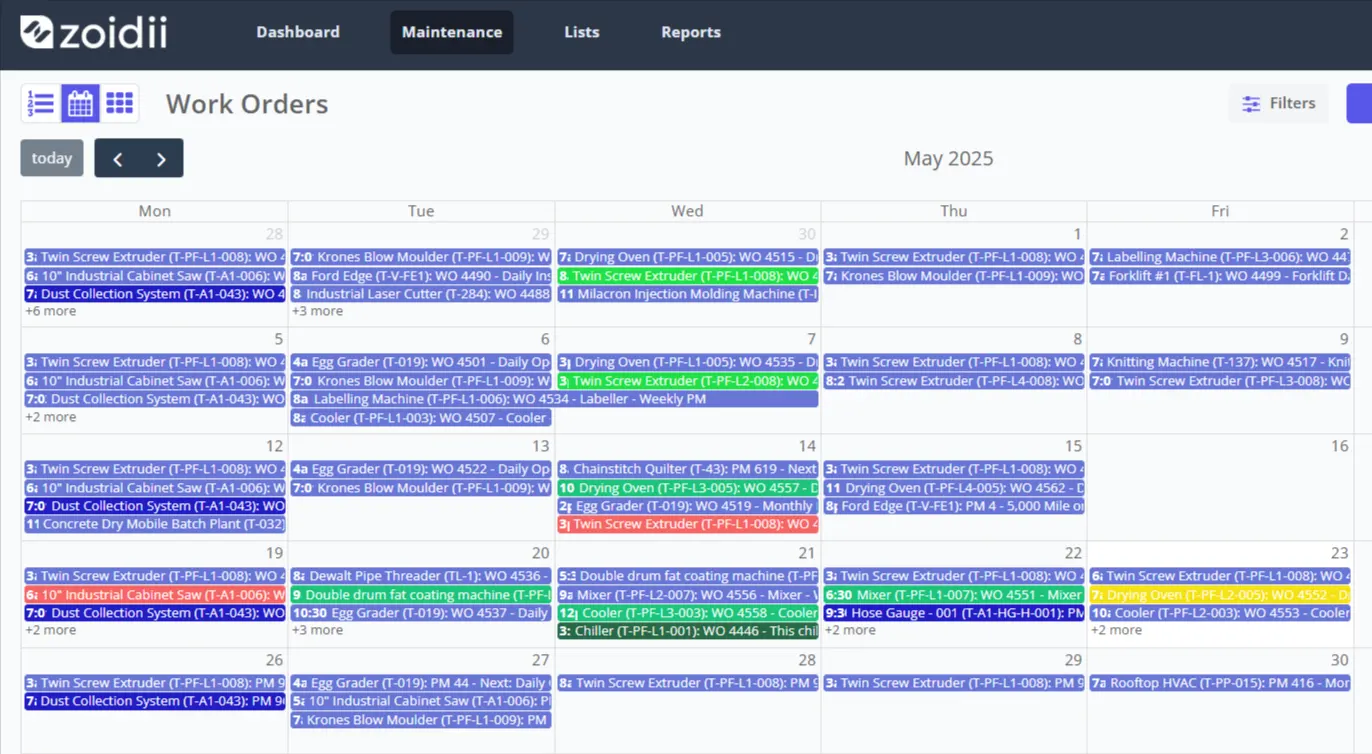Expand "+2 more" on Friday May 23

[1116, 630]
